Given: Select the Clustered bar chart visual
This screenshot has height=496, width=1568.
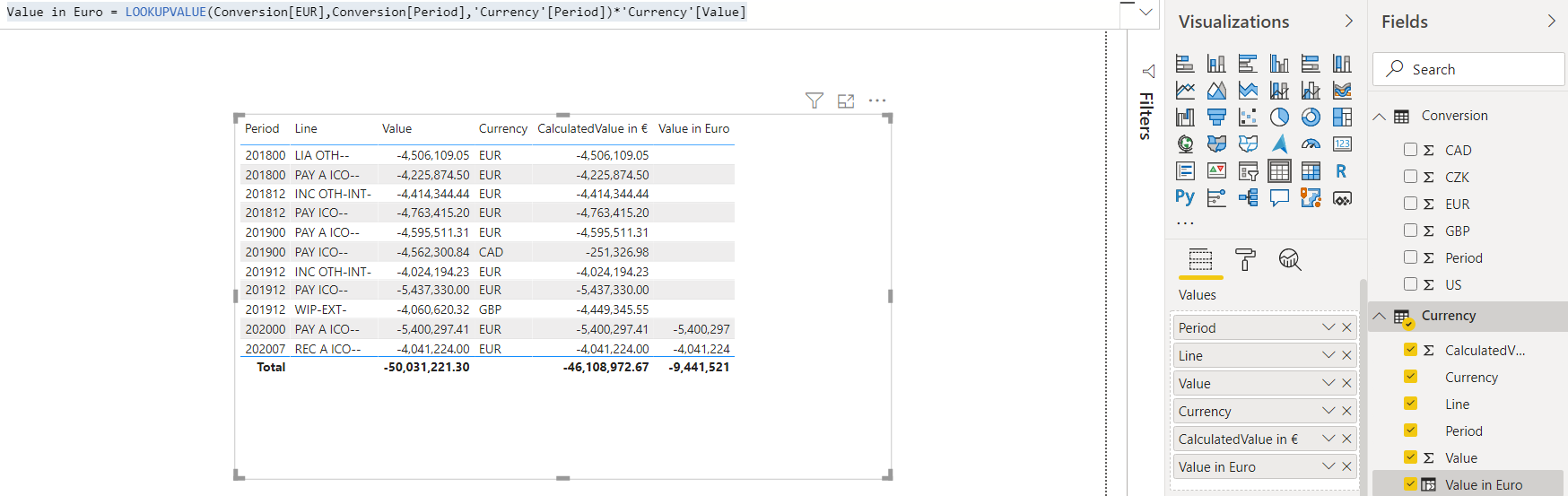Looking at the screenshot, I should tap(1248, 64).
